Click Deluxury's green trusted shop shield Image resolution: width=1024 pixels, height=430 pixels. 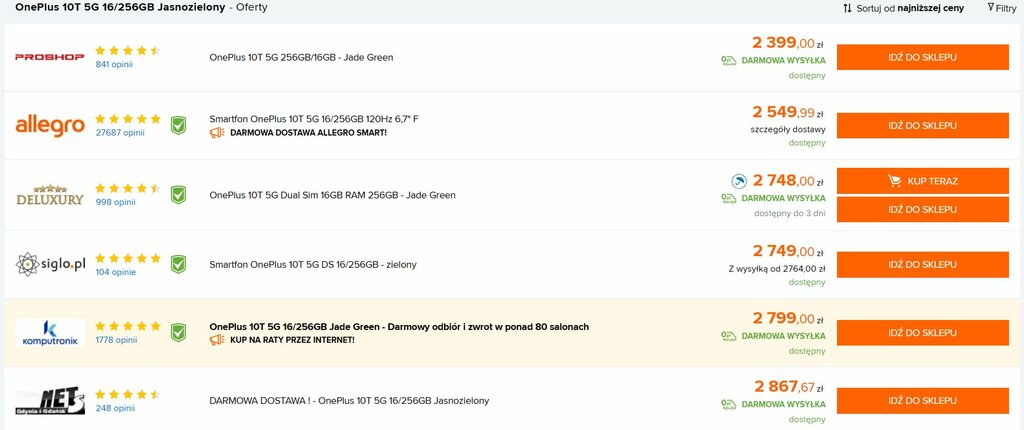pyautogui.click(x=178, y=195)
